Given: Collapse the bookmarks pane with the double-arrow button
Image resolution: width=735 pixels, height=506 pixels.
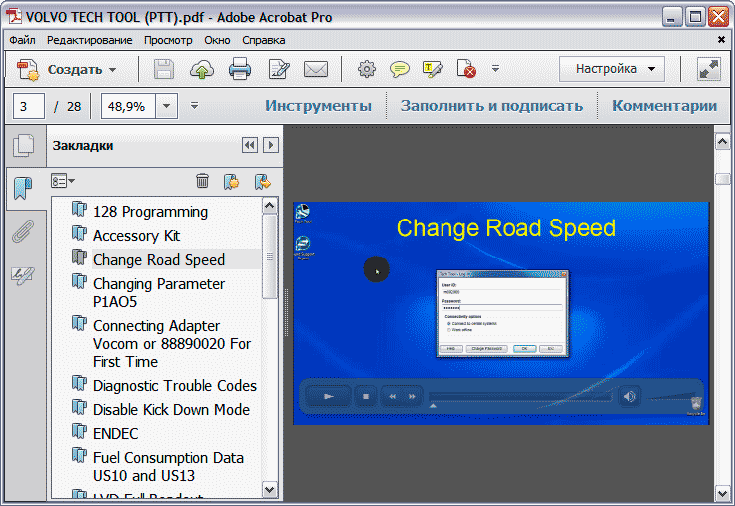Looking at the screenshot, I should pyautogui.click(x=250, y=145).
